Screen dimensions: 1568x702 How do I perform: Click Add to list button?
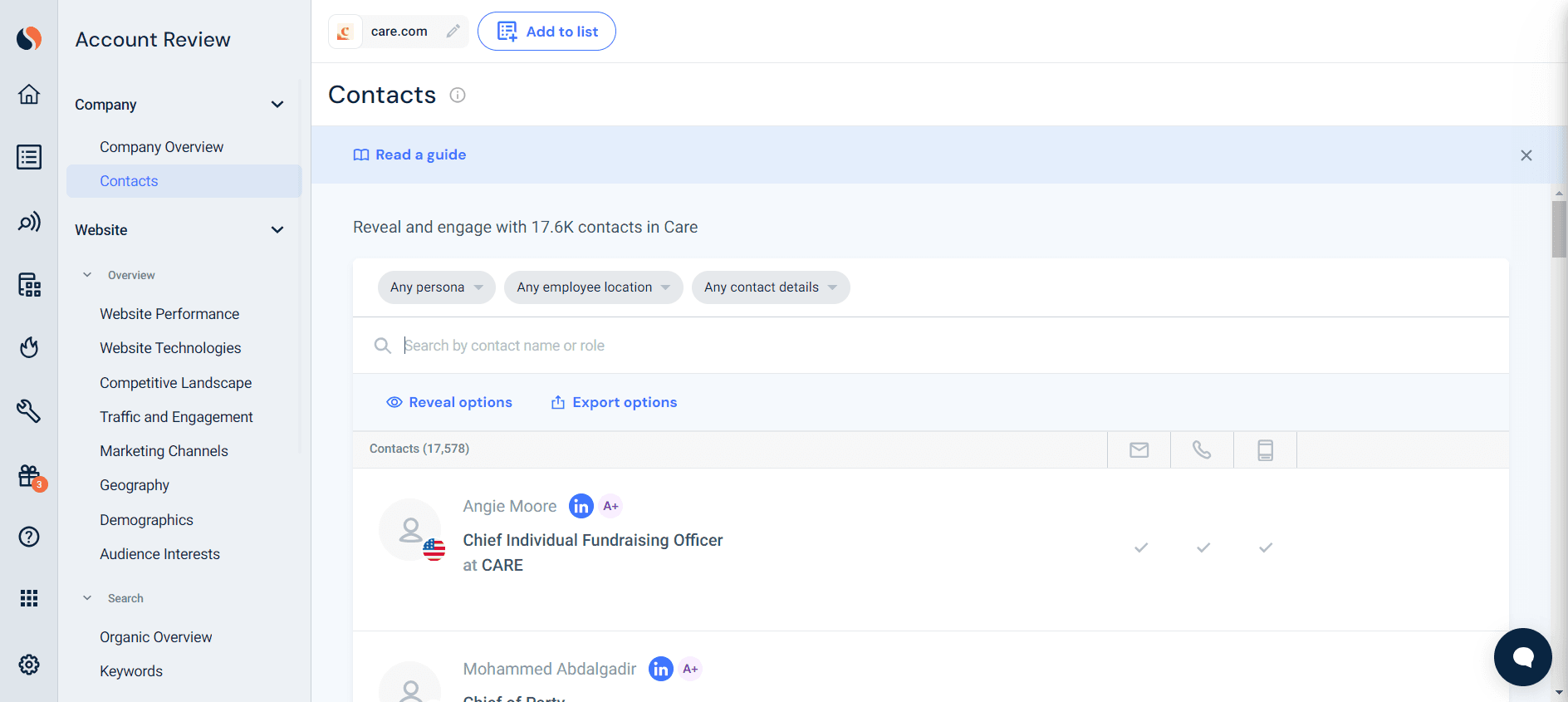click(x=546, y=32)
